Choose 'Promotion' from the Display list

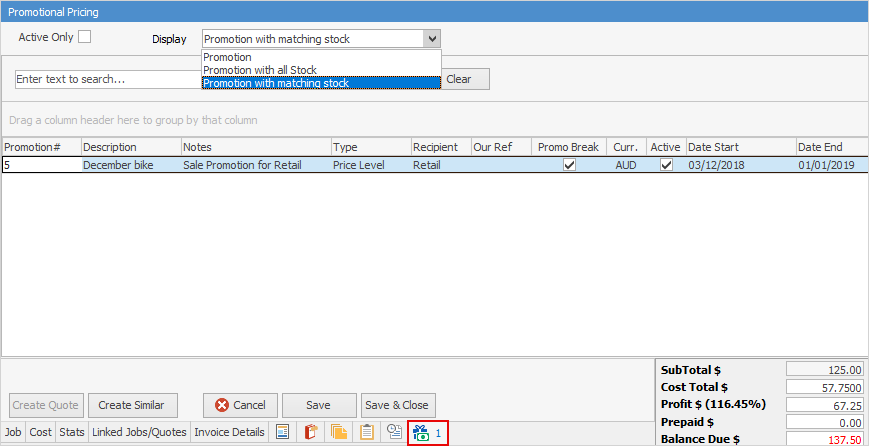[x=321, y=57]
